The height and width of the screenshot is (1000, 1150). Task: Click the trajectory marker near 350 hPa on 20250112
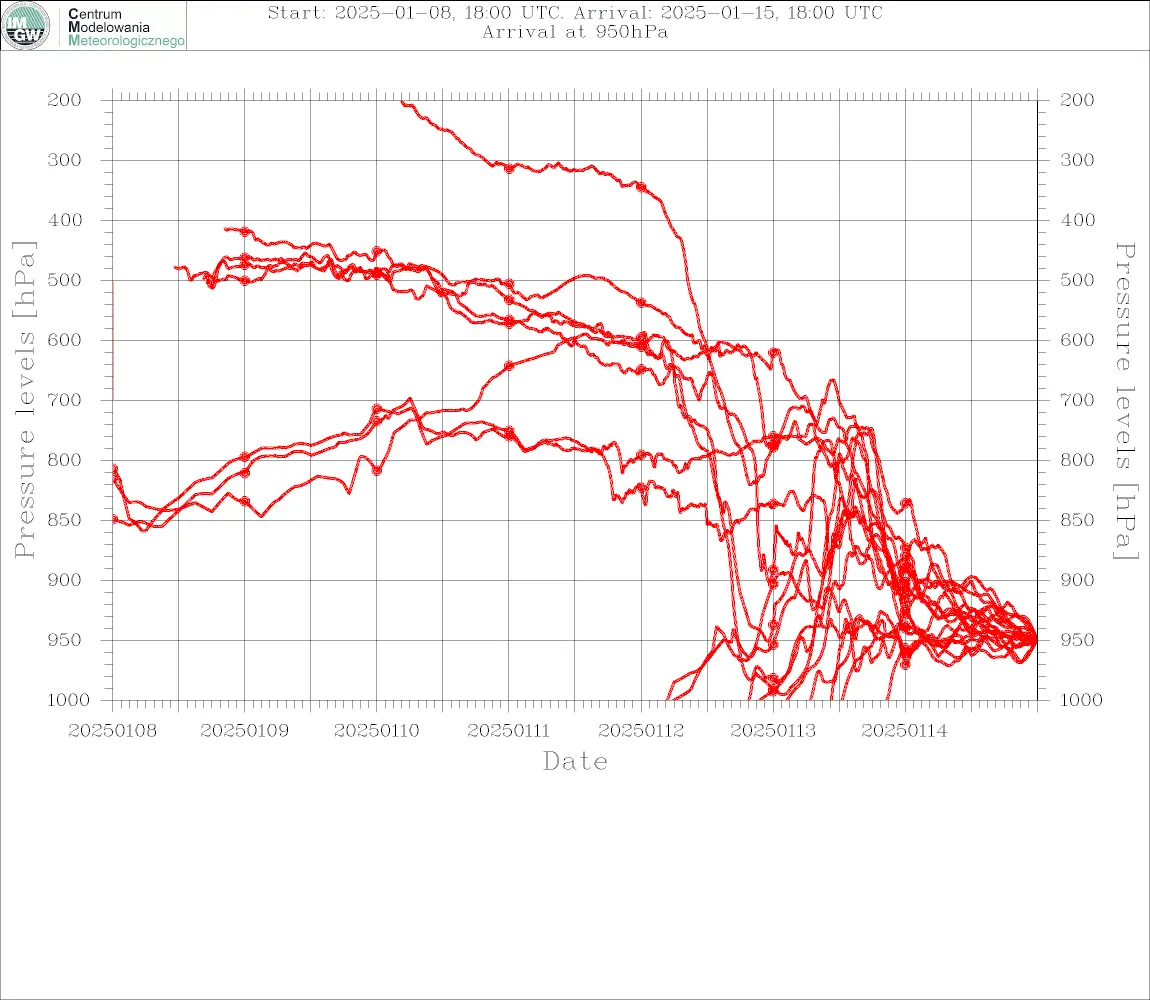coord(641,187)
